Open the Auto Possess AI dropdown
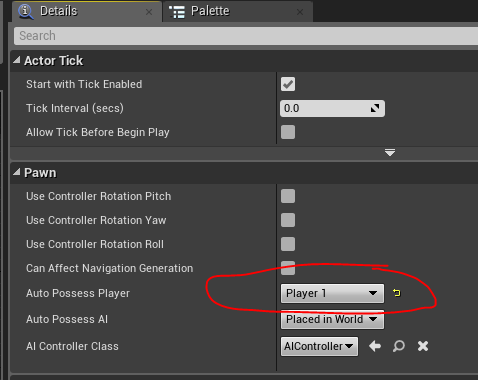The height and width of the screenshot is (380, 478). [x=332, y=319]
